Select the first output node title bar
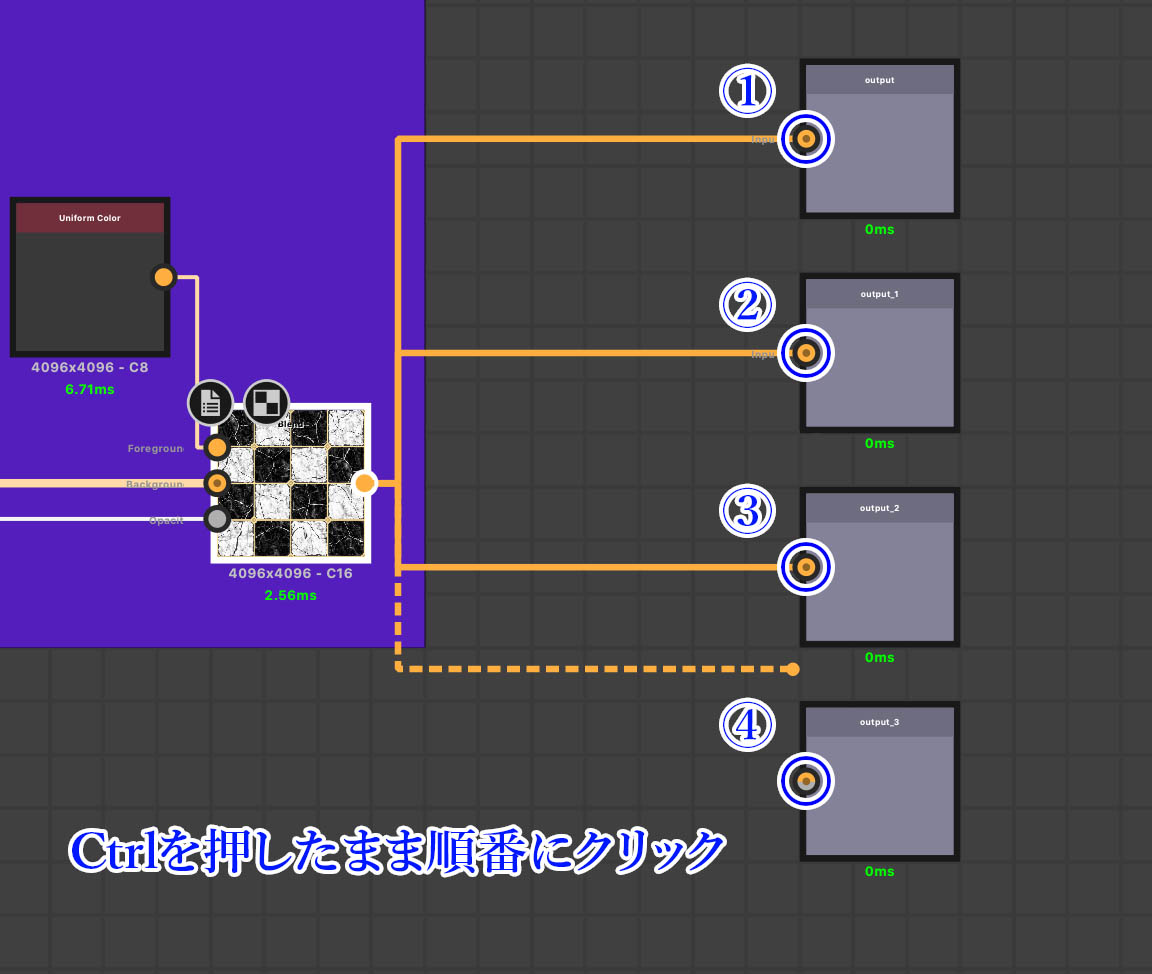The width and height of the screenshot is (1152, 974). point(880,80)
